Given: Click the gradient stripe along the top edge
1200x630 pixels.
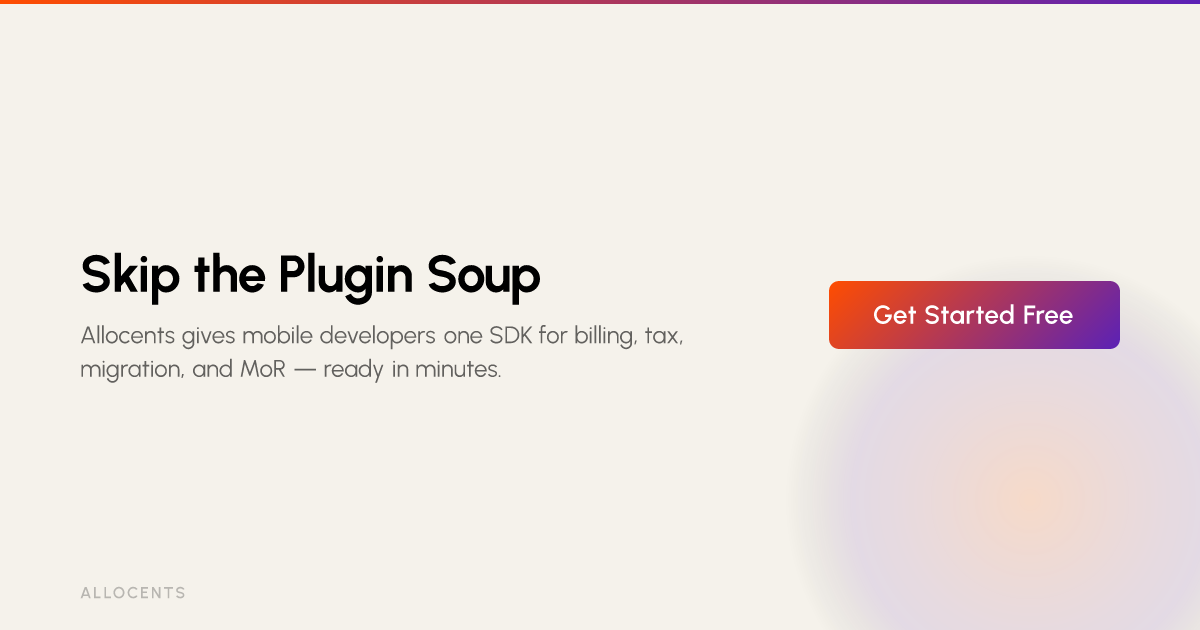Looking at the screenshot, I should pyautogui.click(x=600, y=2).
